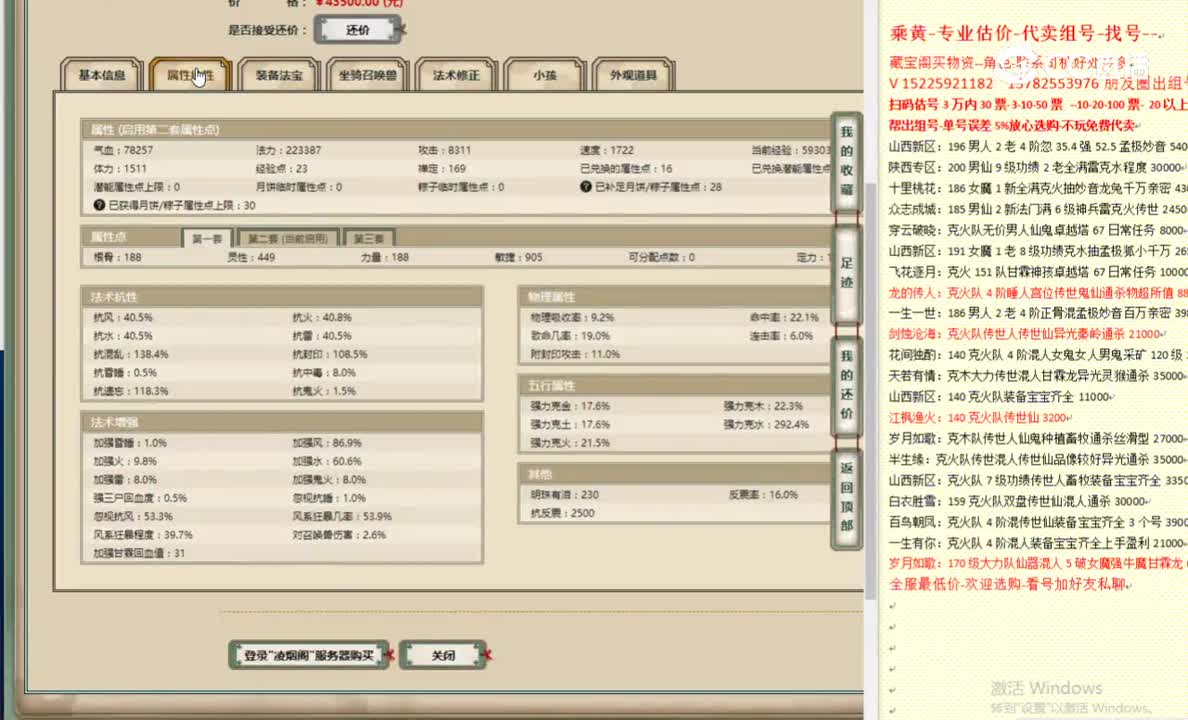The height and width of the screenshot is (720, 1188).
Task: Click the 乘黄-专业估价-代卖组号-找号 title in document
Action: [1024, 33]
